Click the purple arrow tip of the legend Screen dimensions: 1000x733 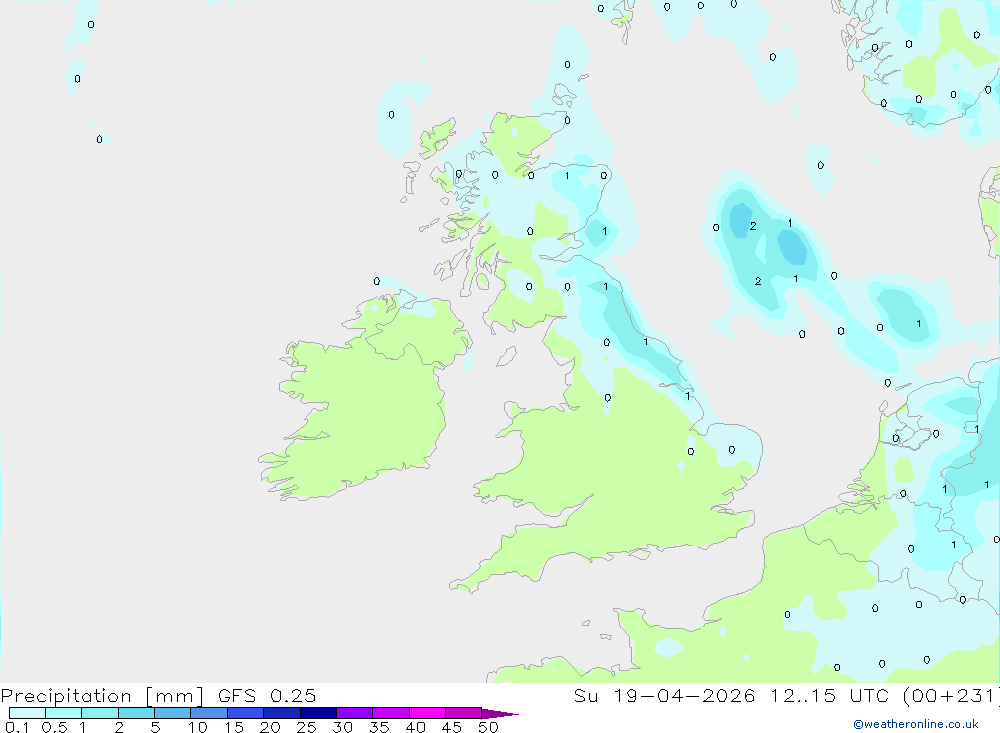tap(500, 714)
